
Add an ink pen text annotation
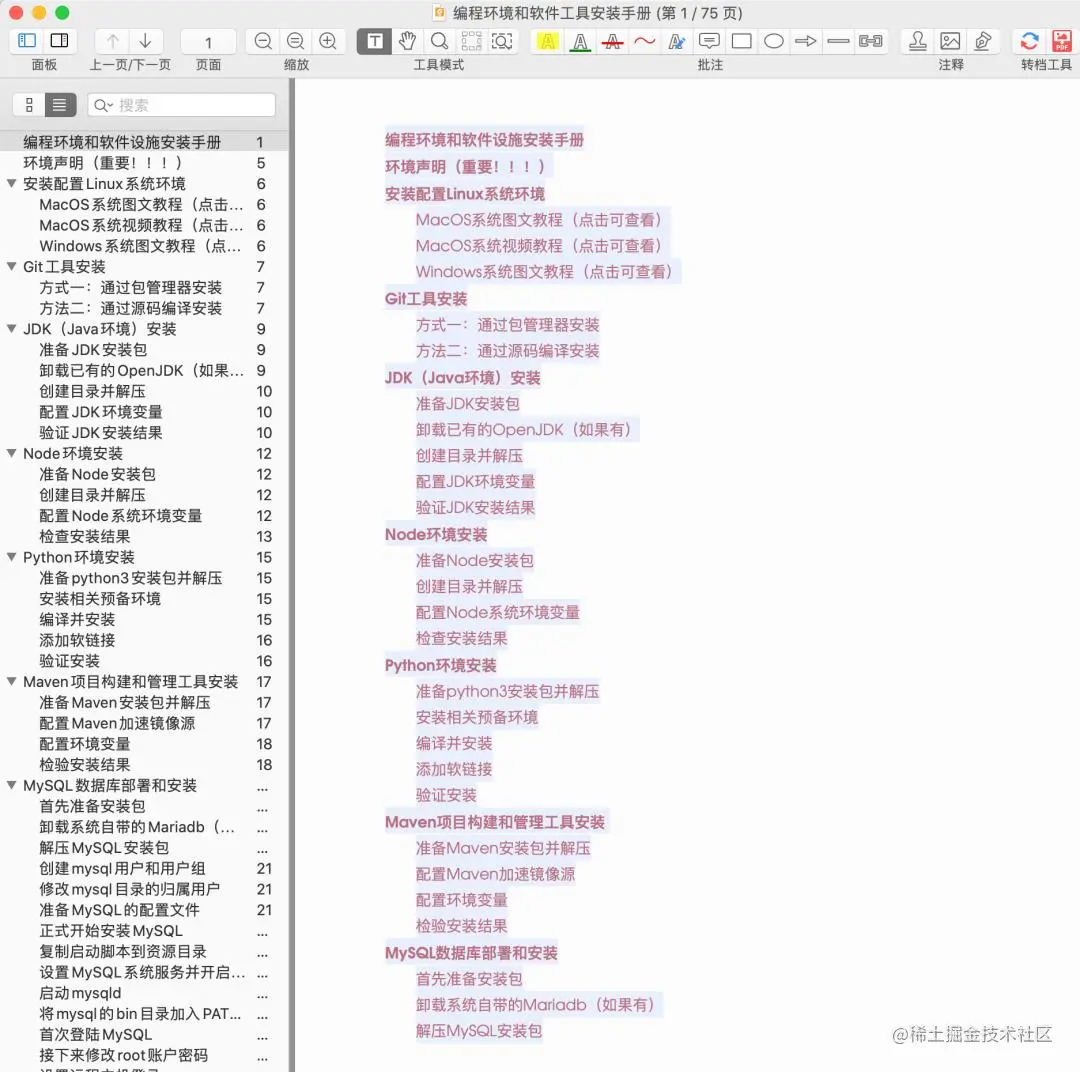tap(676, 41)
